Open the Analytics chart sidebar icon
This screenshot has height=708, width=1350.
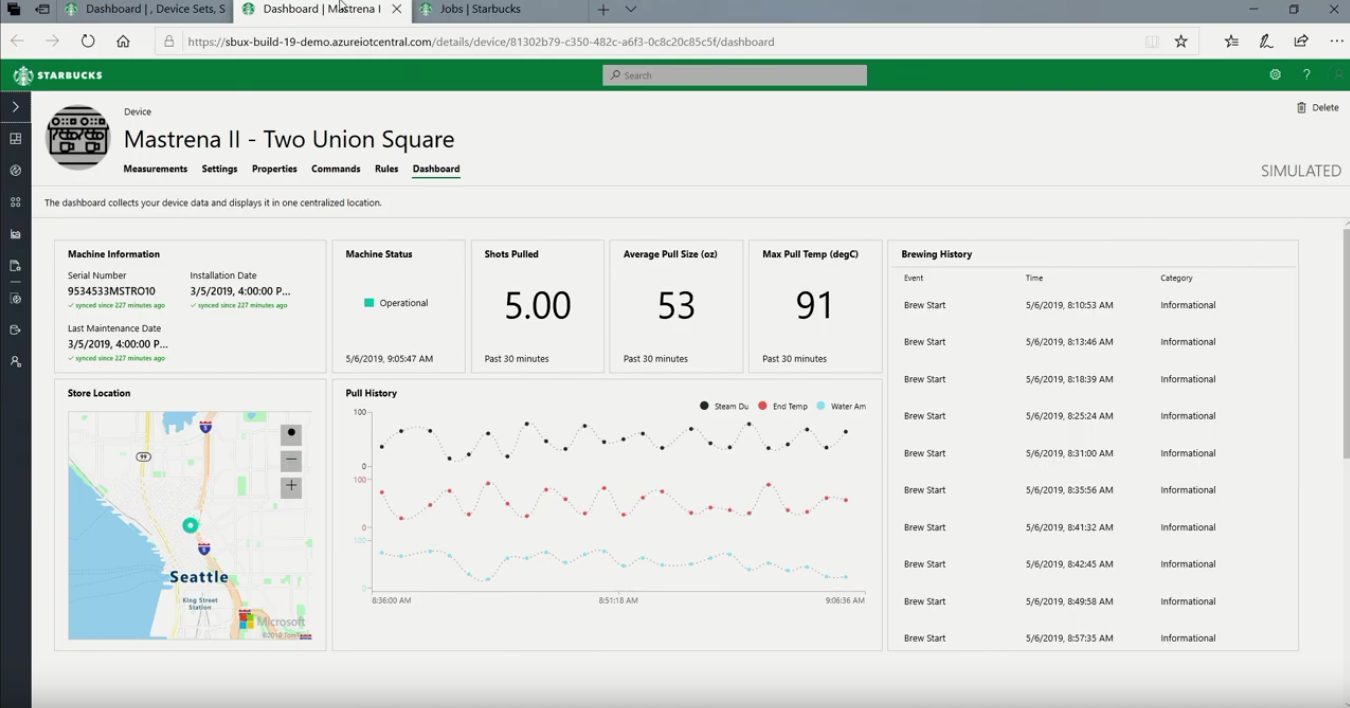pos(15,234)
